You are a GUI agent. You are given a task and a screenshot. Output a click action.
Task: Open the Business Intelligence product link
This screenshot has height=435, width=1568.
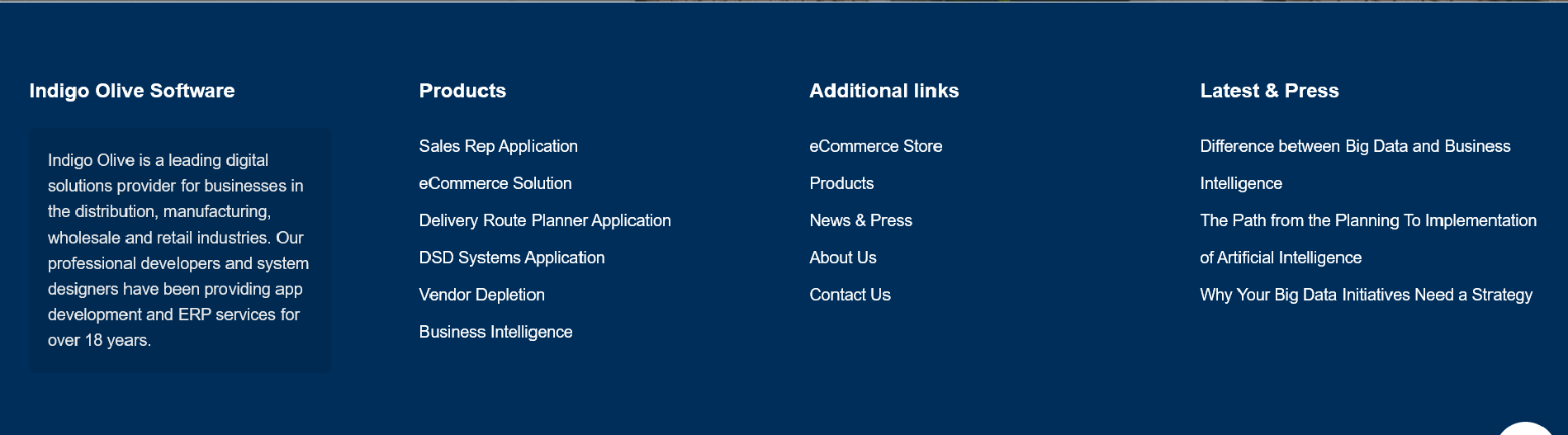coord(495,332)
